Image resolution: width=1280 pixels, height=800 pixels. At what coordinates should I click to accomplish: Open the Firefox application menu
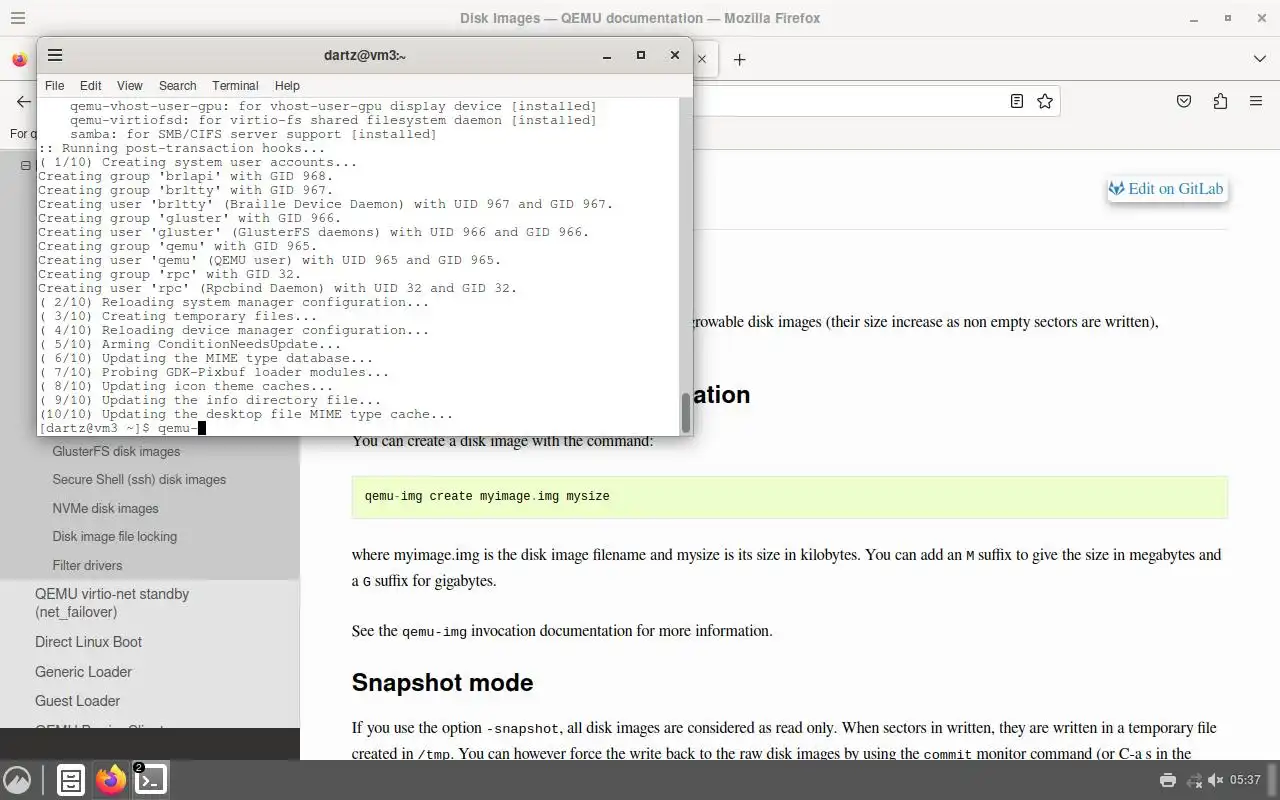pyautogui.click(x=1256, y=101)
